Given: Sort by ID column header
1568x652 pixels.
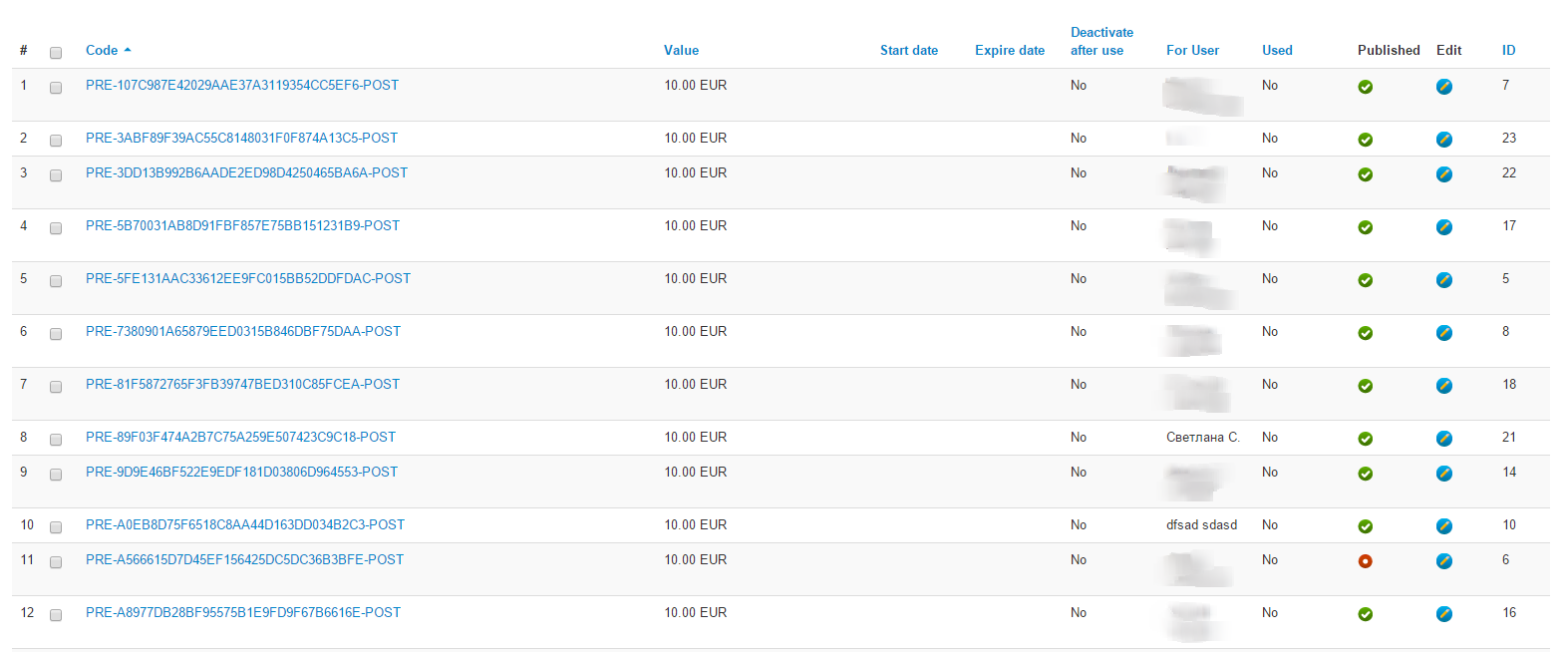Looking at the screenshot, I should click(1508, 51).
